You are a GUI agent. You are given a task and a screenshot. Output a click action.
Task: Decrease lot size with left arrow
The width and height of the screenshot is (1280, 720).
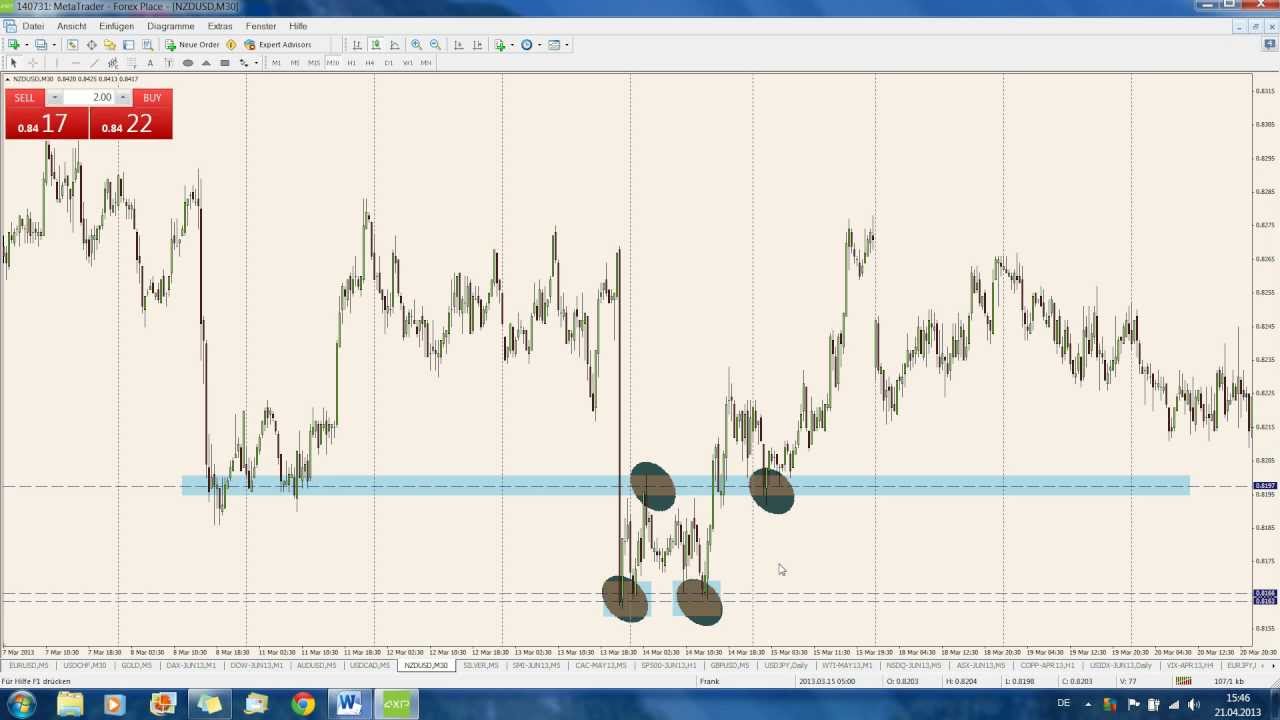coord(55,97)
